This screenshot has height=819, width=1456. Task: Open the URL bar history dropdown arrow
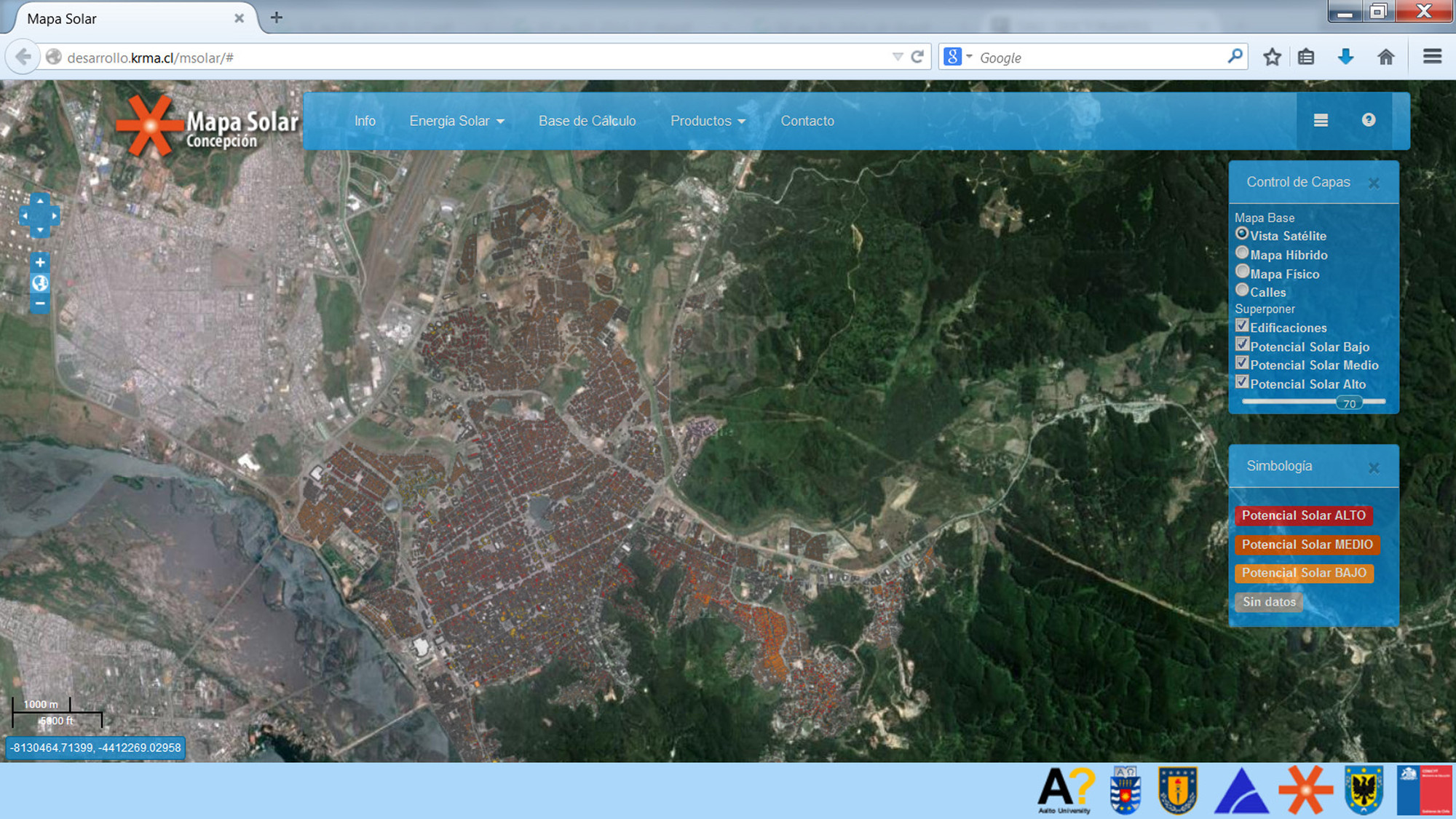point(897,58)
